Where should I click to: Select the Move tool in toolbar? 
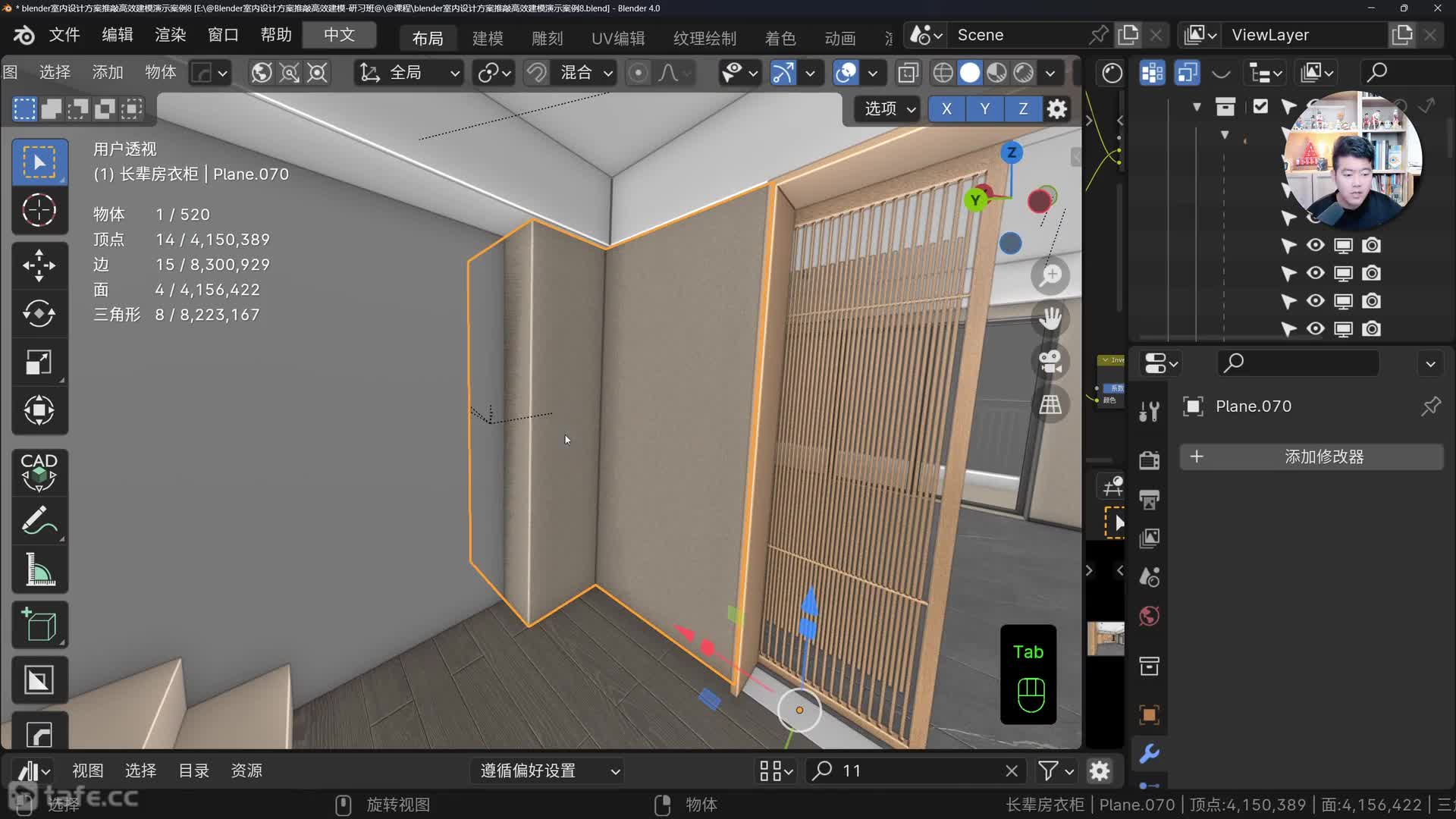[39, 265]
